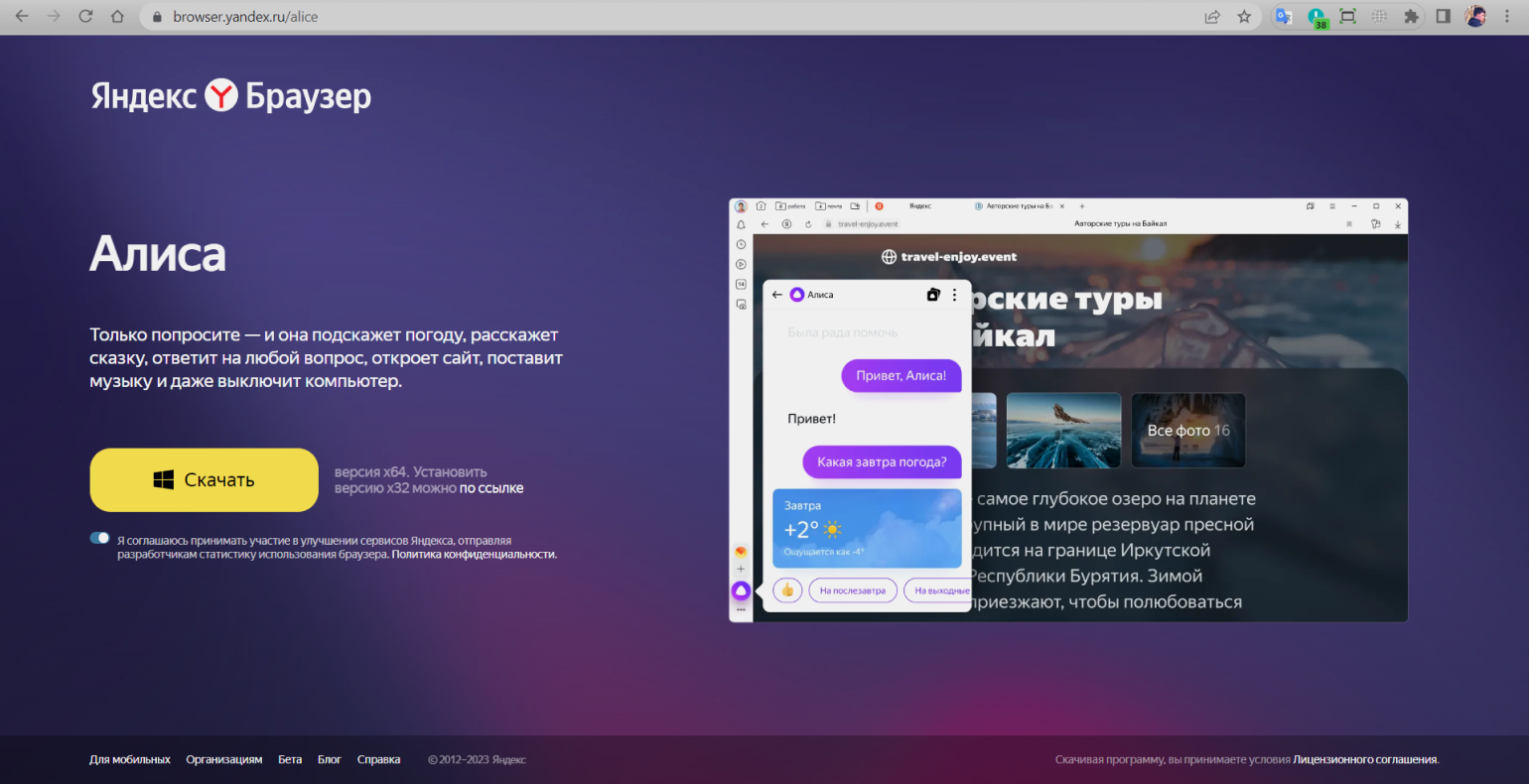Open the Справка footer link
Viewport: 1529px width, 784px height.
[x=379, y=760]
